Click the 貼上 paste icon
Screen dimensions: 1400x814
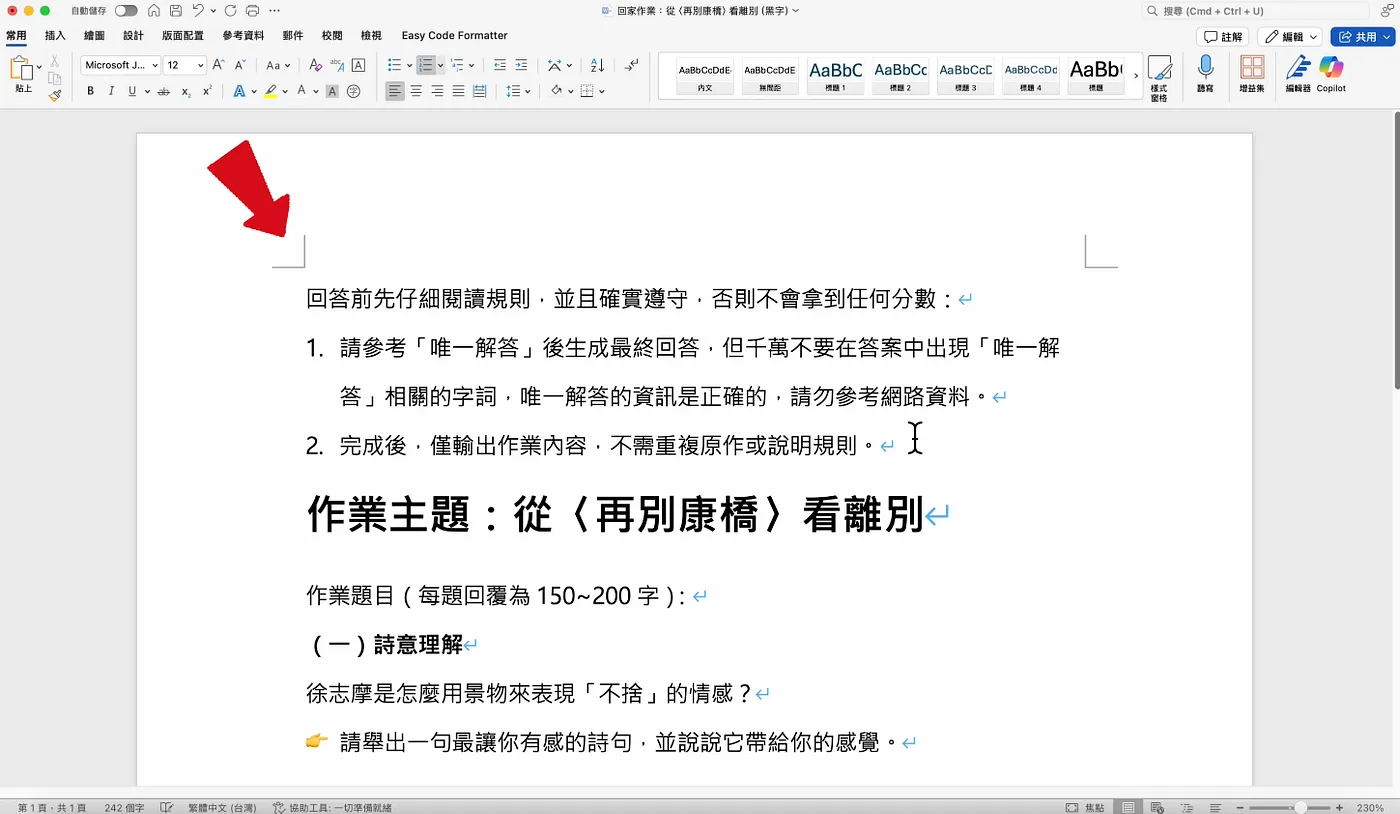[x=21, y=69]
